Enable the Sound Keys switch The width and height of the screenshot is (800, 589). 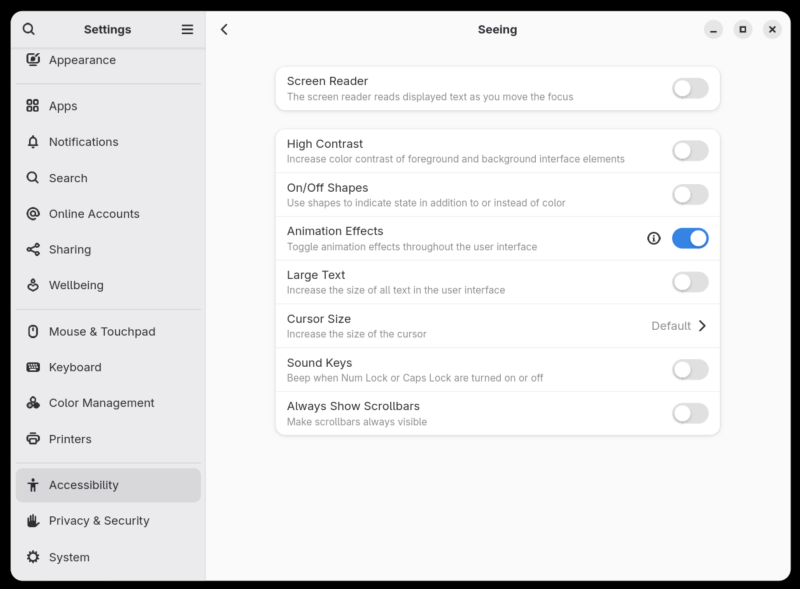click(x=690, y=370)
